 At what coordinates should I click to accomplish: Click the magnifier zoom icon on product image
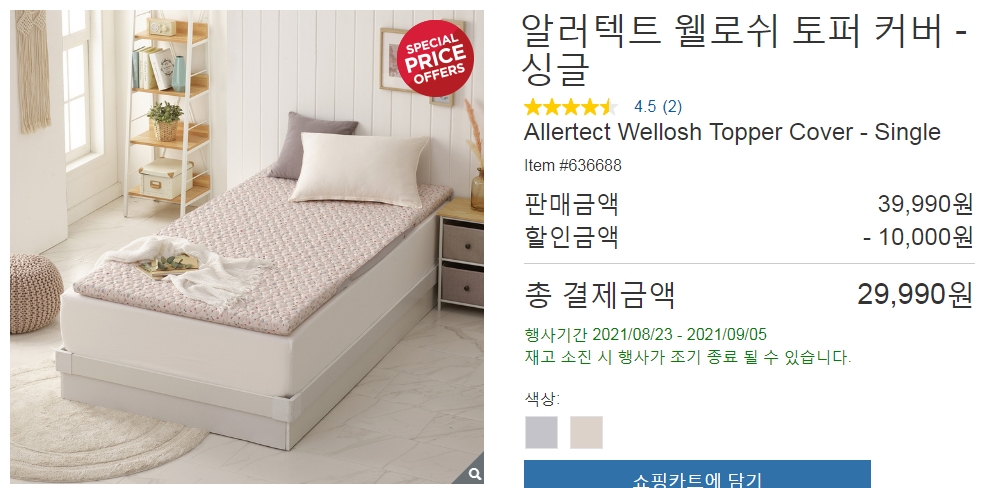tap(475, 474)
